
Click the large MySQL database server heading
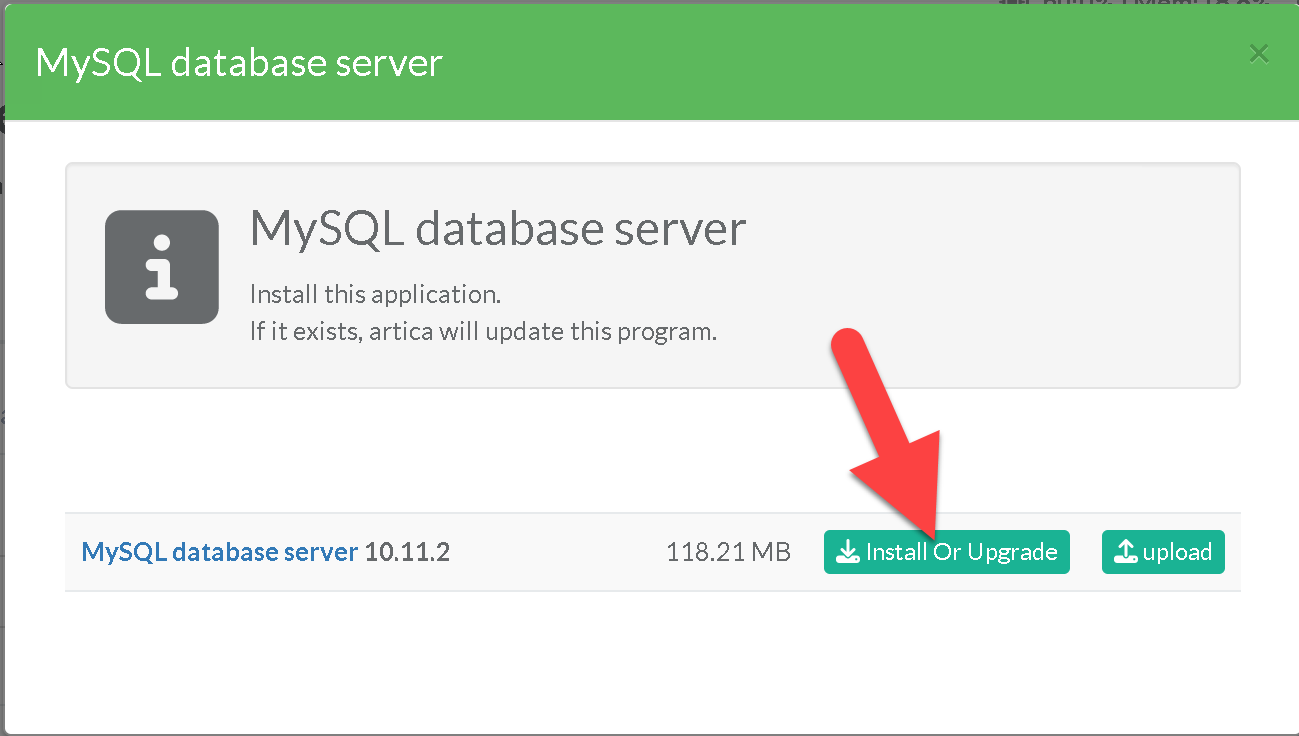(x=497, y=229)
